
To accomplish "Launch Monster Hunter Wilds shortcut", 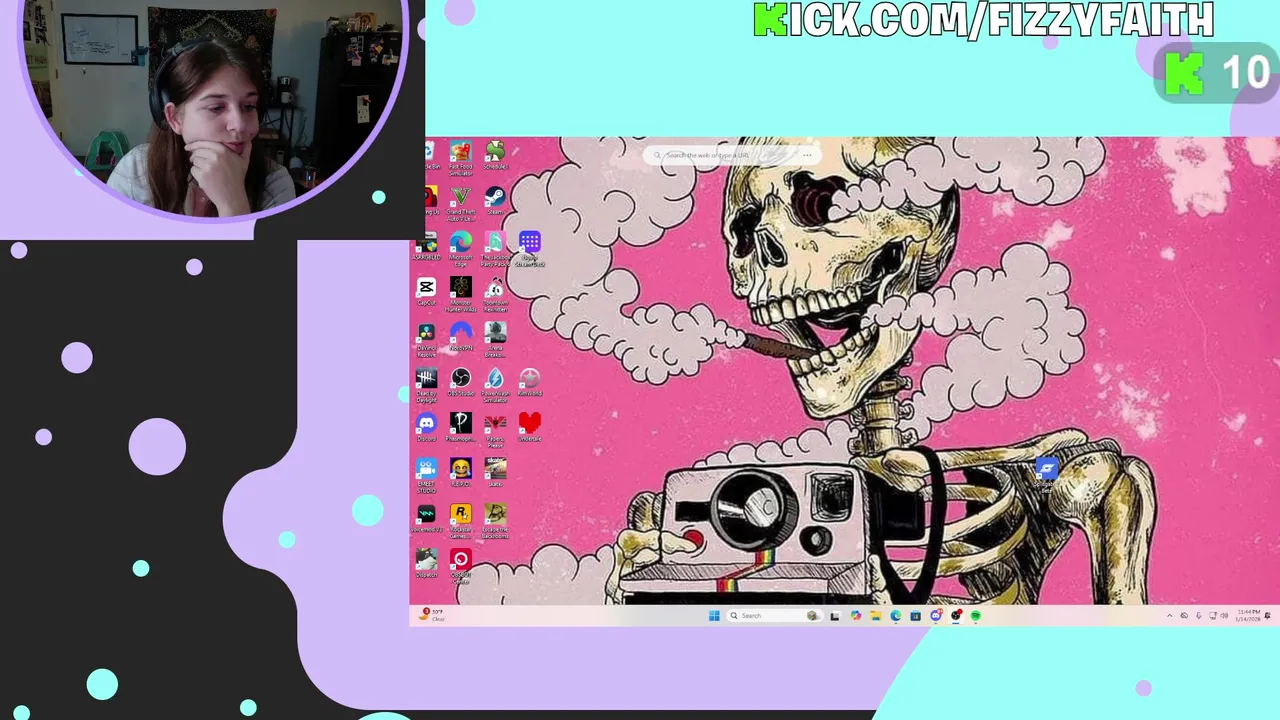I will pyautogui.click(x=460, y=295).
